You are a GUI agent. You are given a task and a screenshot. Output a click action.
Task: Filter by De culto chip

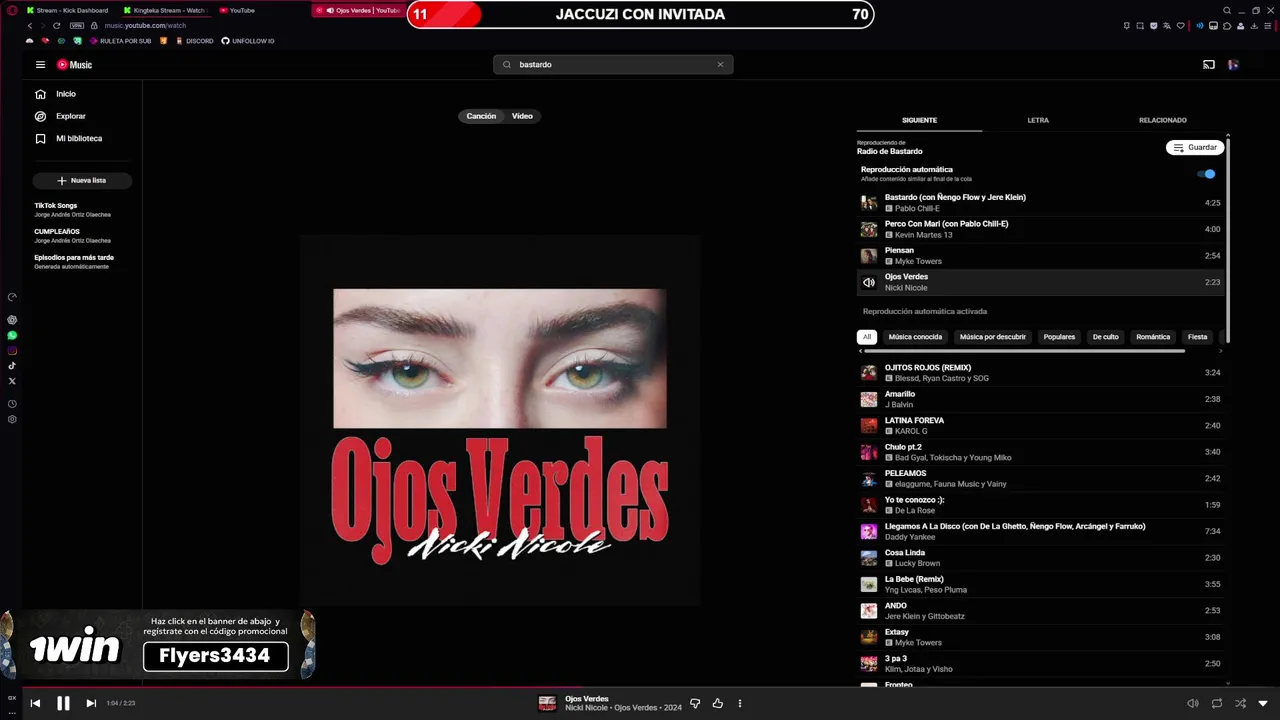click(1105, 337)
